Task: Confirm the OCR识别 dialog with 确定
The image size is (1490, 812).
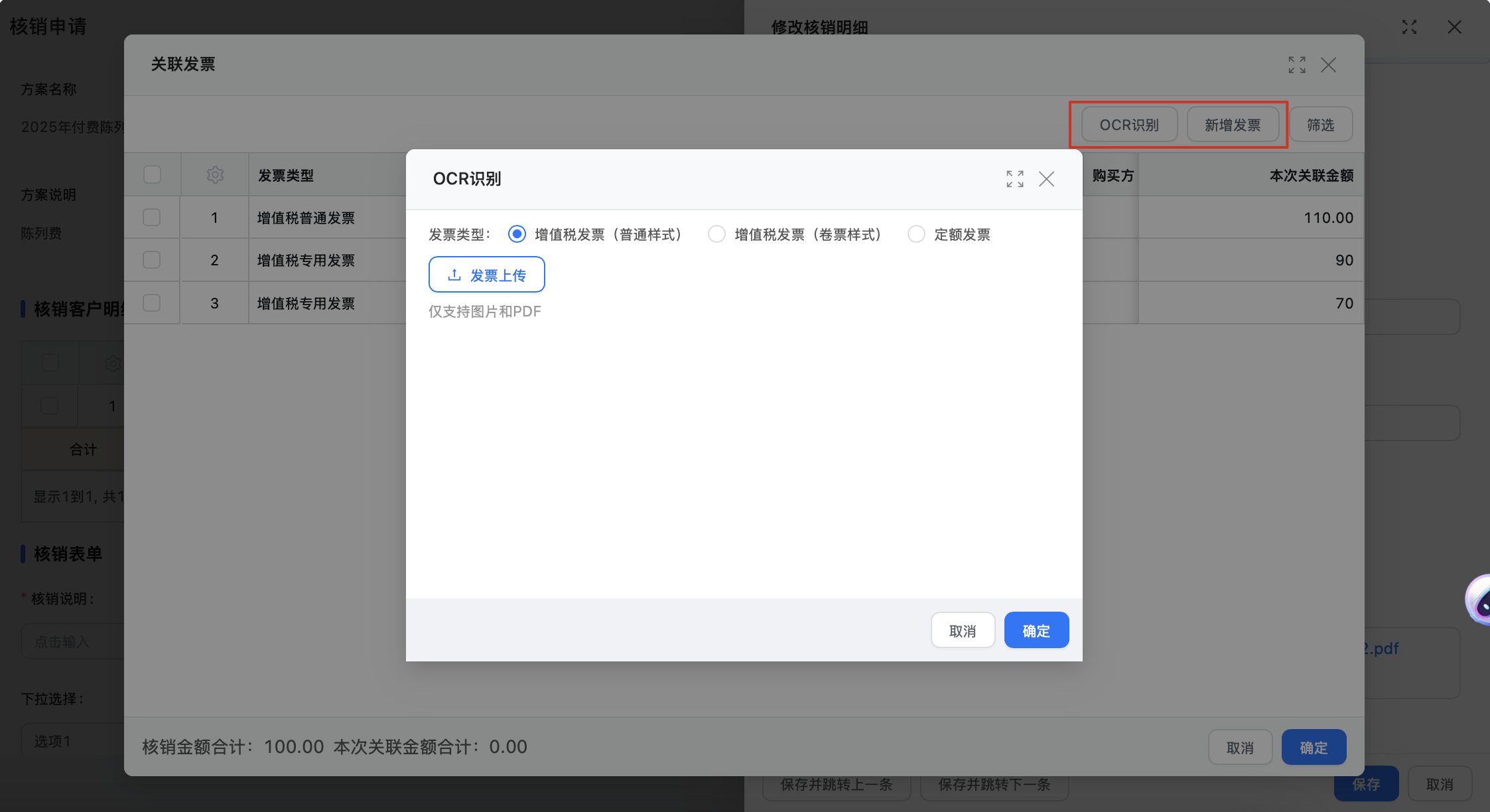Action: point(1036,630)
